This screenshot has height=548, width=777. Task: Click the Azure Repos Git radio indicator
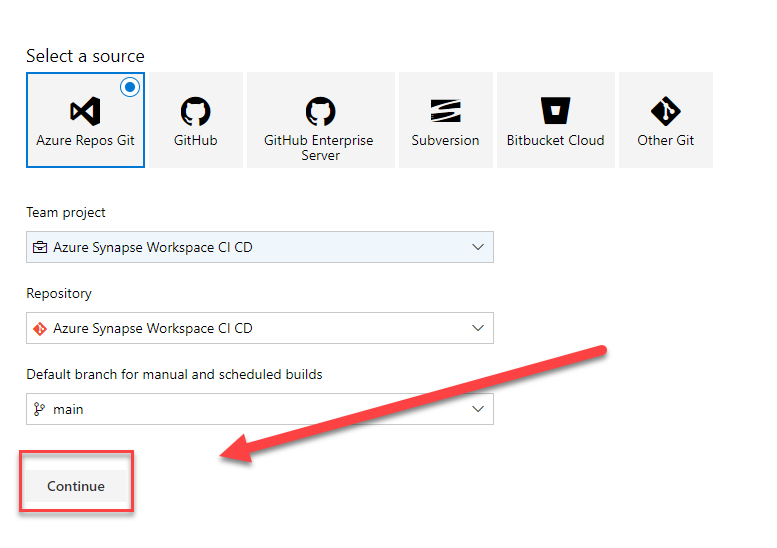tap(130, 87)
